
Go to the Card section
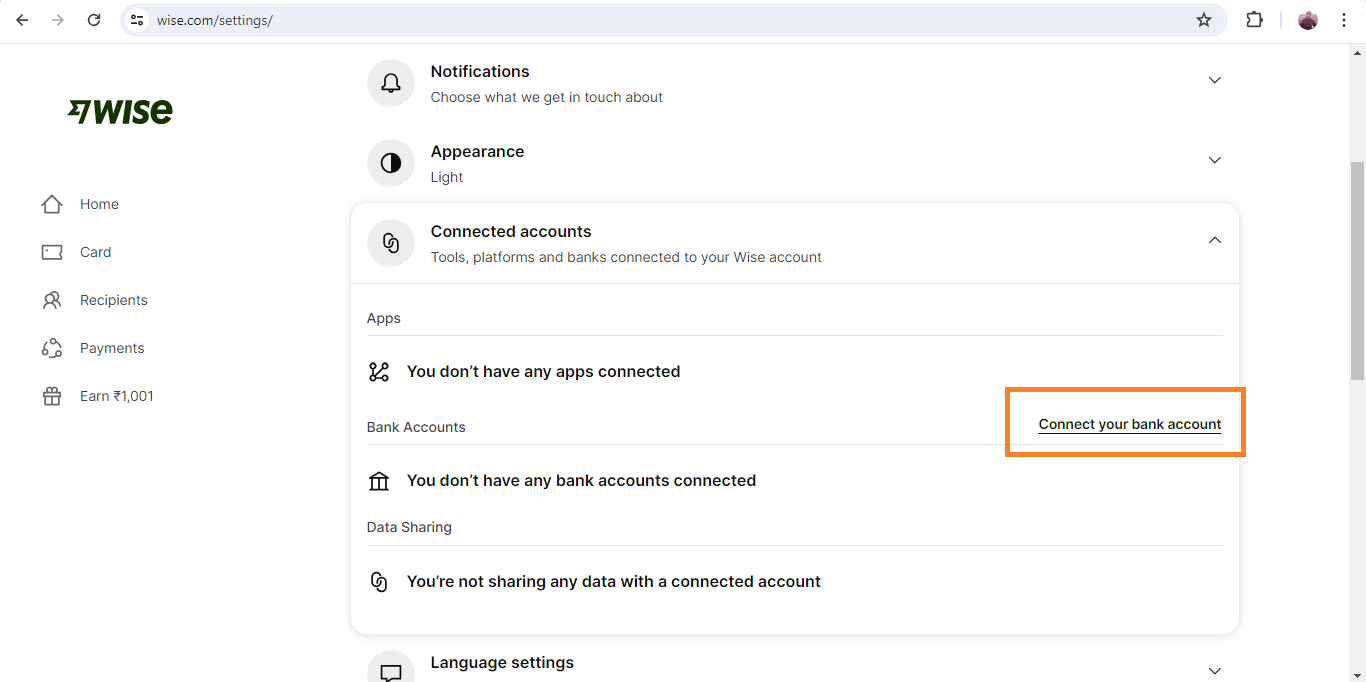pos(94,252)
